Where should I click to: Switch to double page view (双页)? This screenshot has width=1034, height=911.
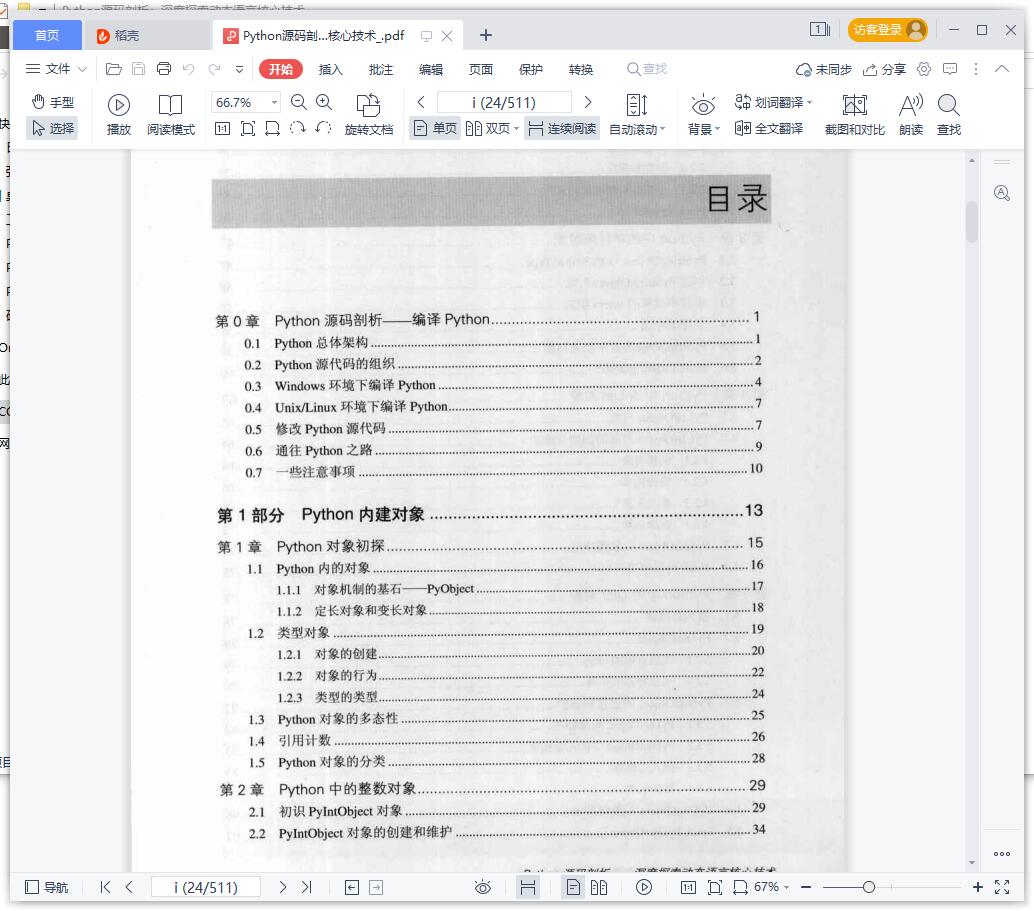pyautogui.click(x=488, y=128)
